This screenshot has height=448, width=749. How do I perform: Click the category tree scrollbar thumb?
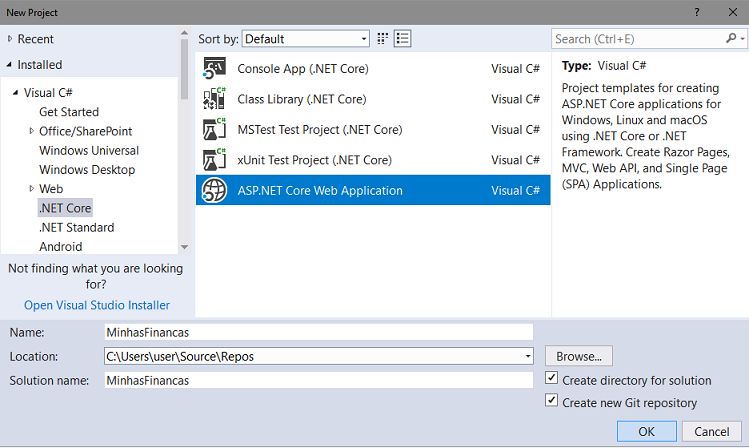pyautogui.click(x=184, y=69)
